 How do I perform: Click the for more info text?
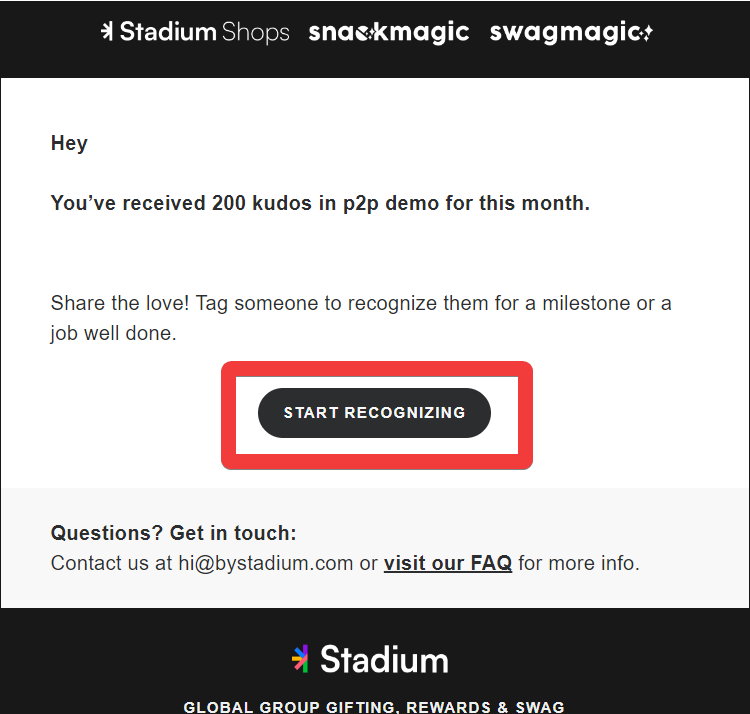pyautogui.click(x=579, y=563)
